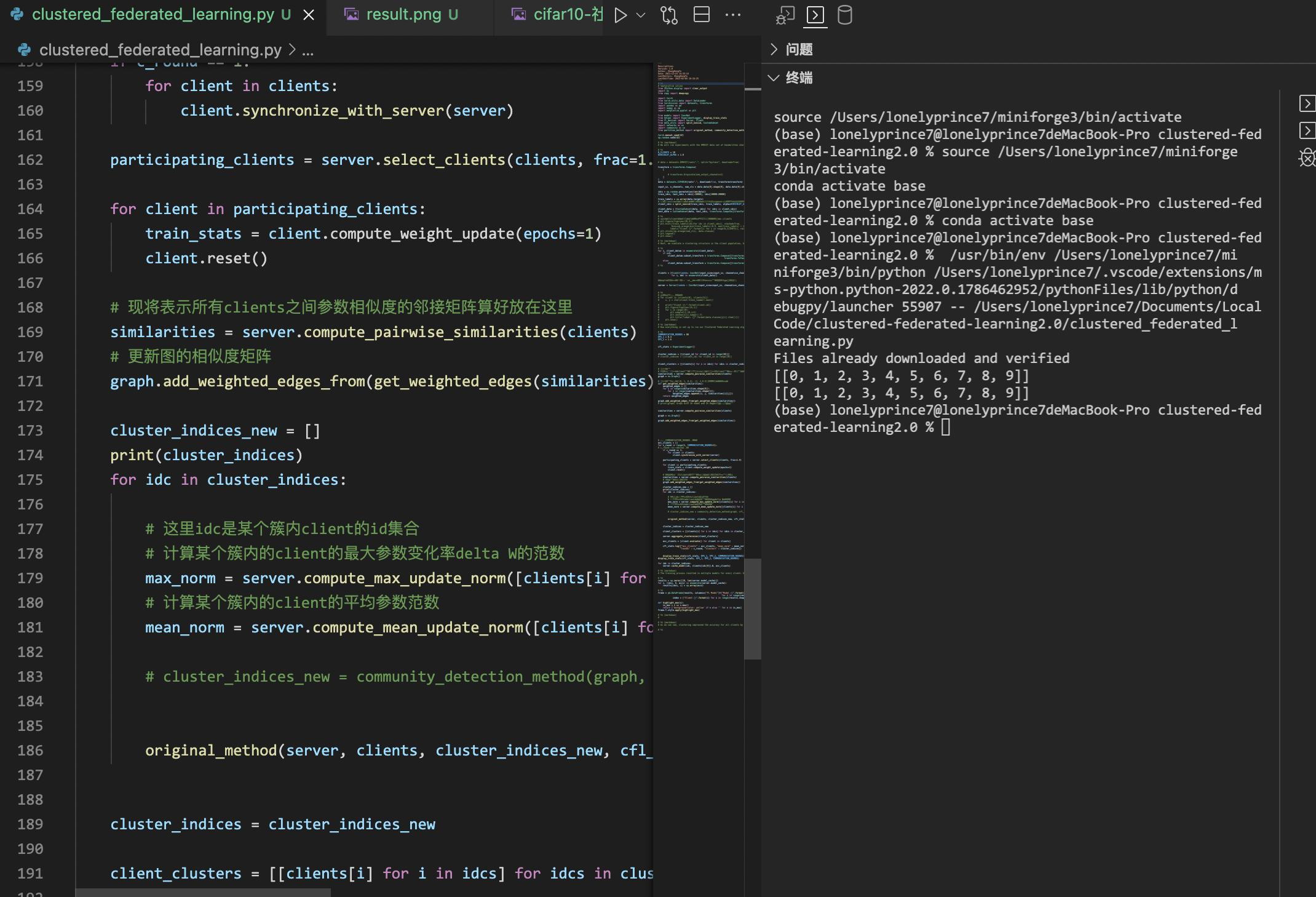This screenshot has height=897, width=1316.
Task: Click the terminal prompt cursor
Action: [x=946, y=427]
